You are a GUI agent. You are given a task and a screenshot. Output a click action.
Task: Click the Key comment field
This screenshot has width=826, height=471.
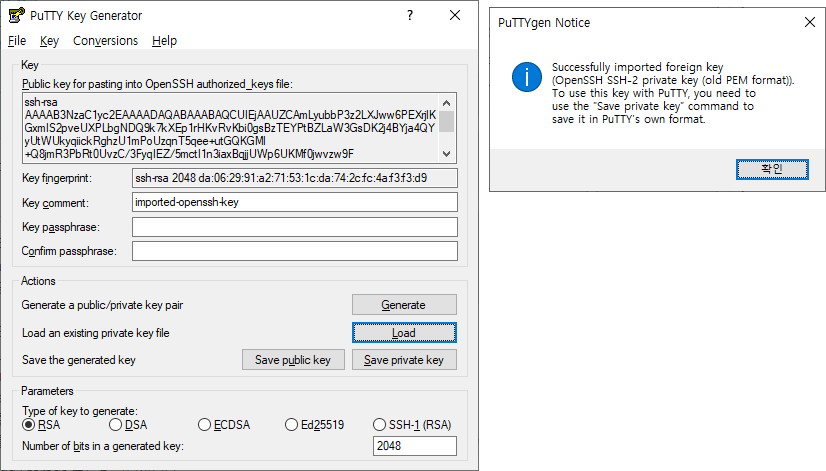pos(294,202)
